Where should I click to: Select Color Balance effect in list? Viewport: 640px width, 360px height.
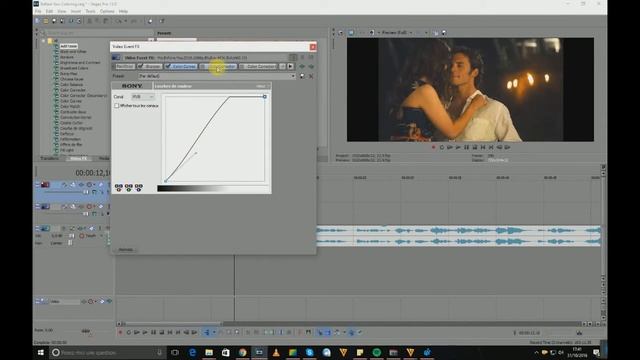[x=71, y=84]
